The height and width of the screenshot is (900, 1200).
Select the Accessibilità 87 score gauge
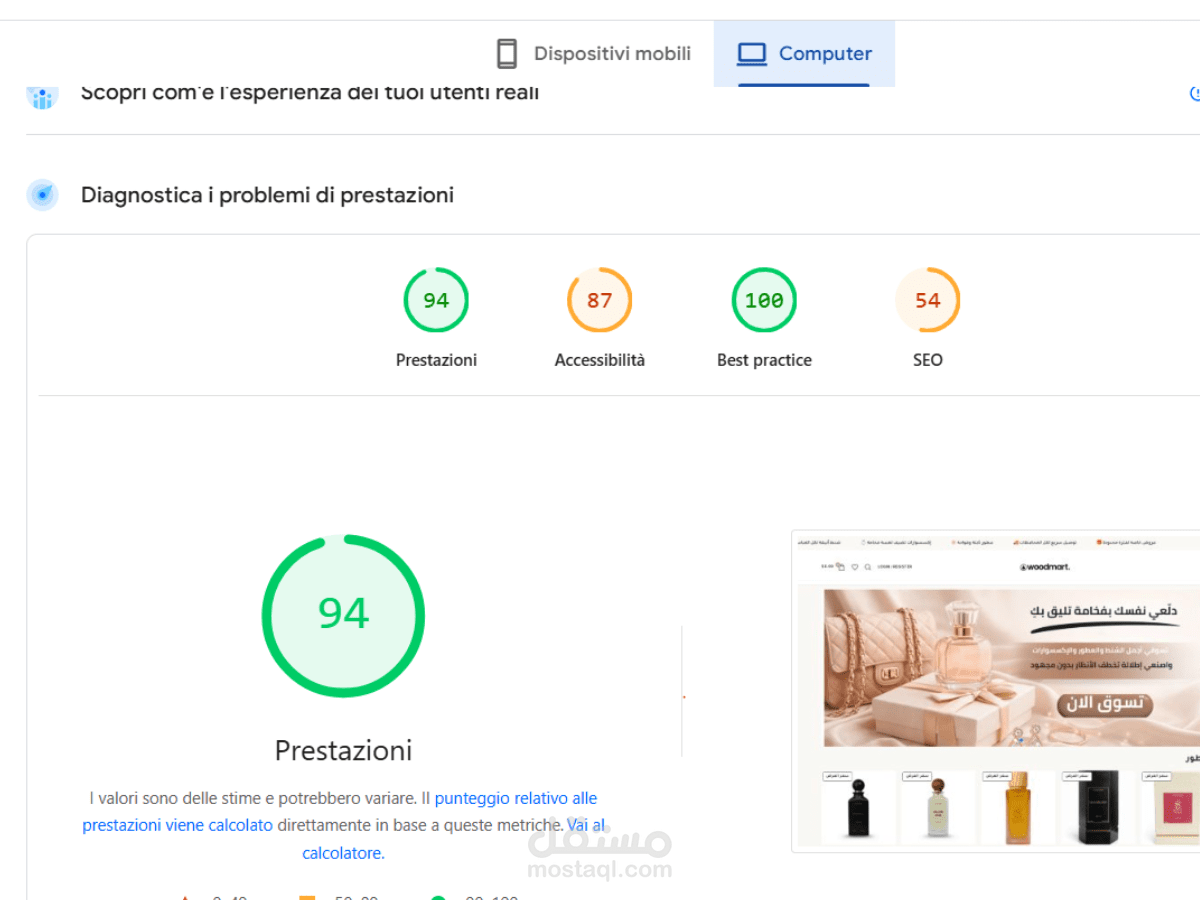coord(600,300)
